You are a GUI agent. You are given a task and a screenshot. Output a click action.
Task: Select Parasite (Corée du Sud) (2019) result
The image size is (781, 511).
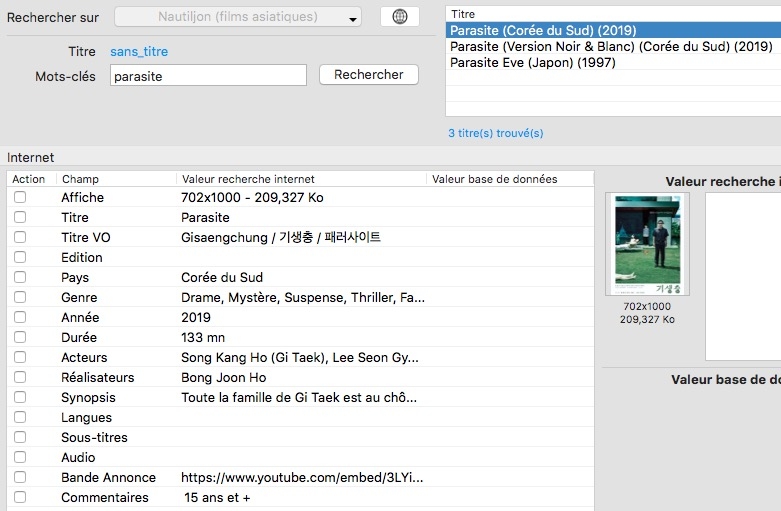(x=542, y=31)
